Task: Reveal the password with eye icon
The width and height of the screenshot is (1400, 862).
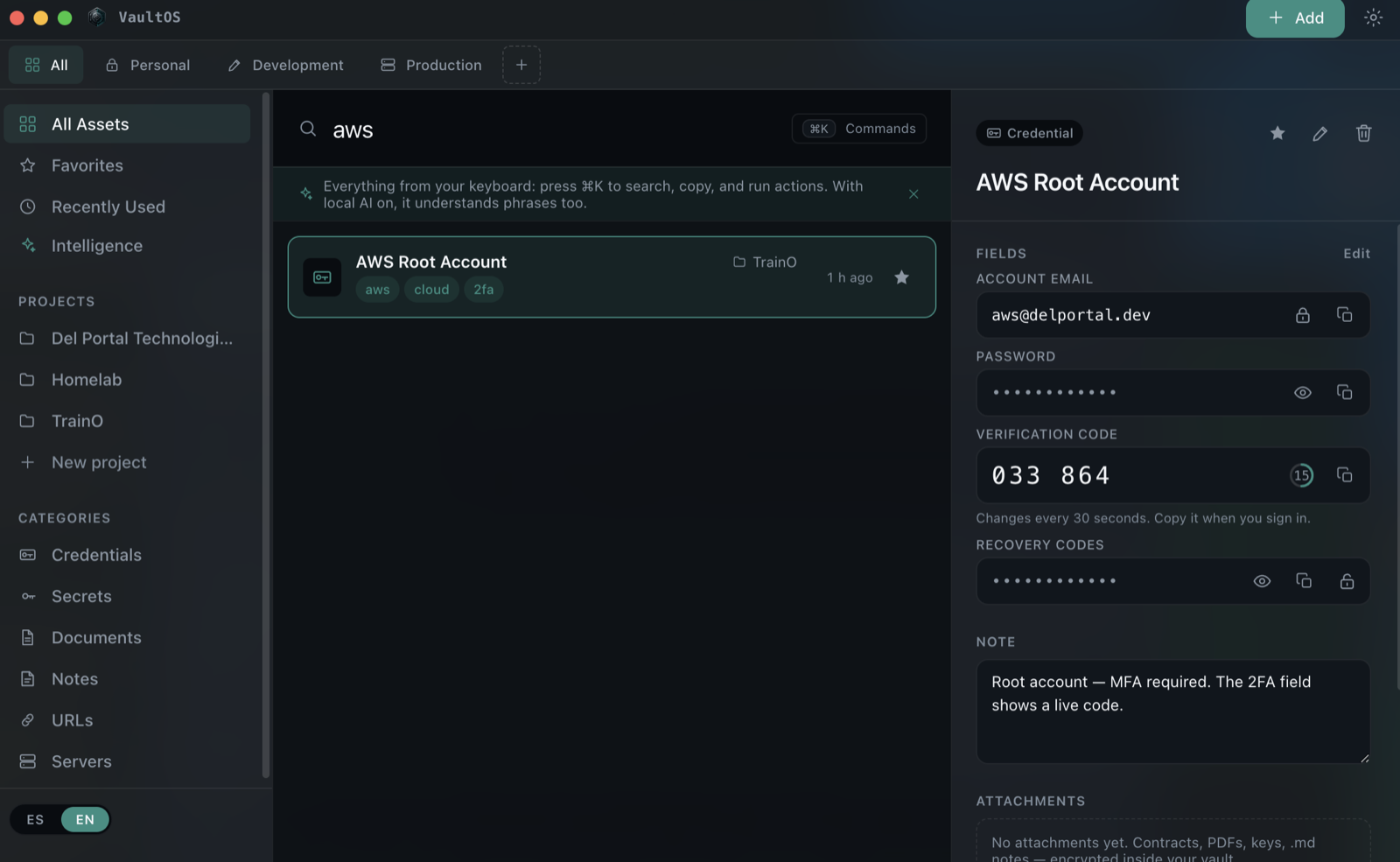Action: pos(1303,393)
